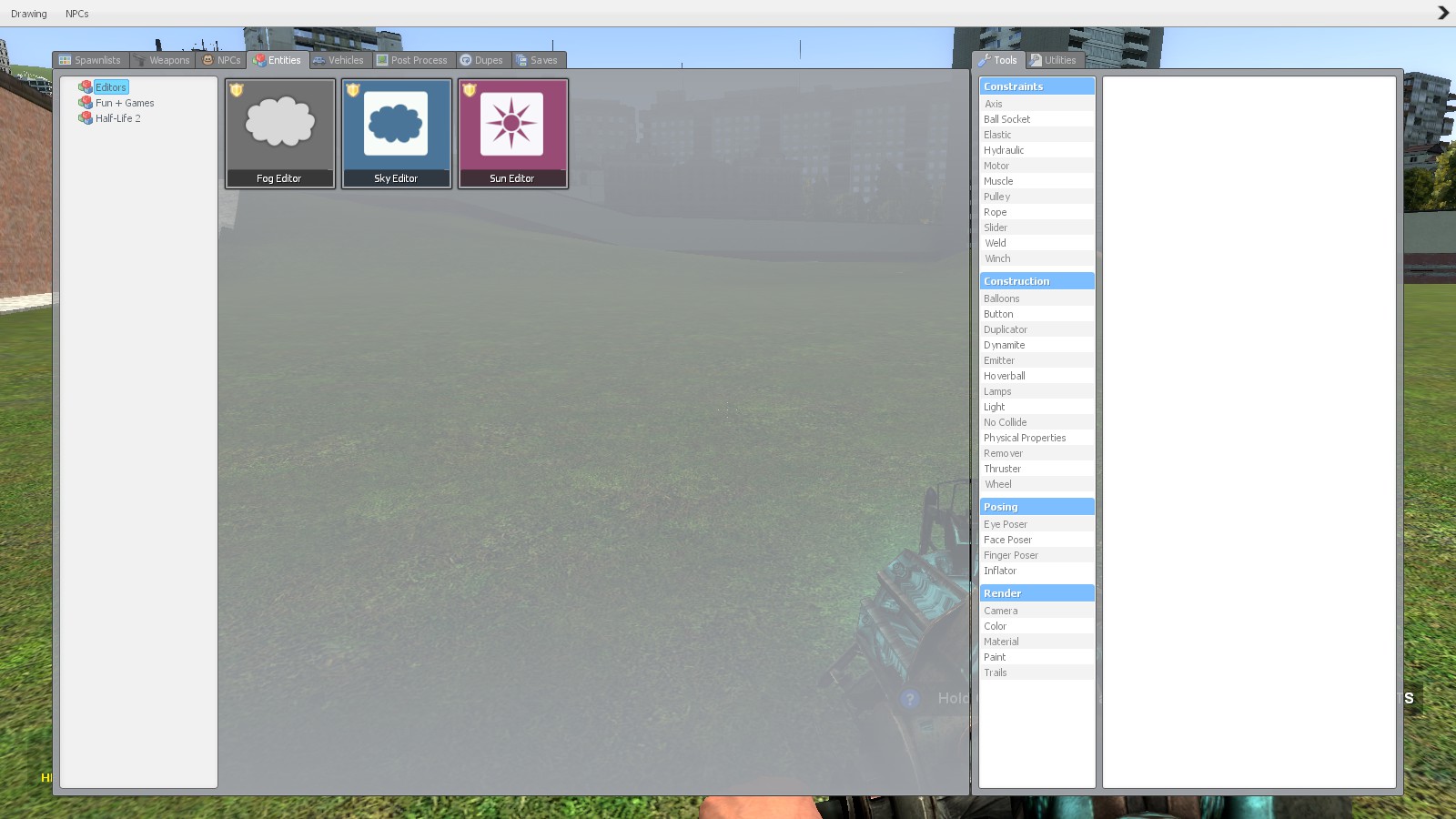Viewport: 1456px width, 819px height.
Task: Click the Fun + Games category icon
Action: 86,103
